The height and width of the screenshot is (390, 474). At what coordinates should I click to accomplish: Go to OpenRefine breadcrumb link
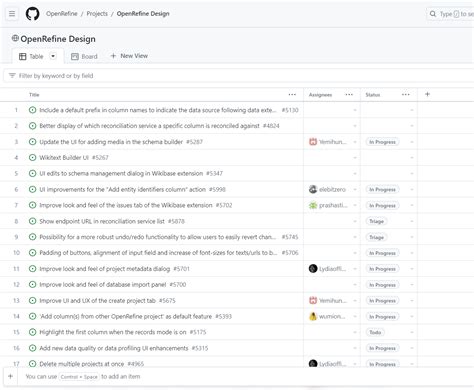62,14
